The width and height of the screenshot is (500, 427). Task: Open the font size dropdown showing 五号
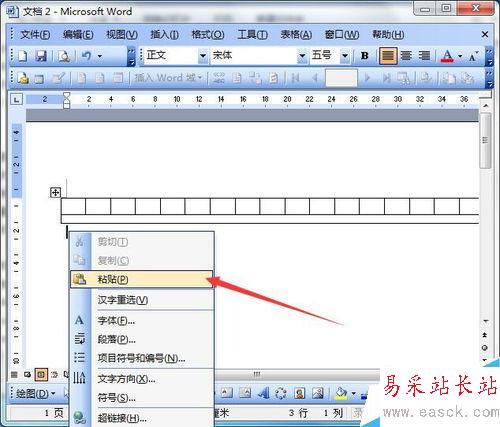(x=345, y=56)
